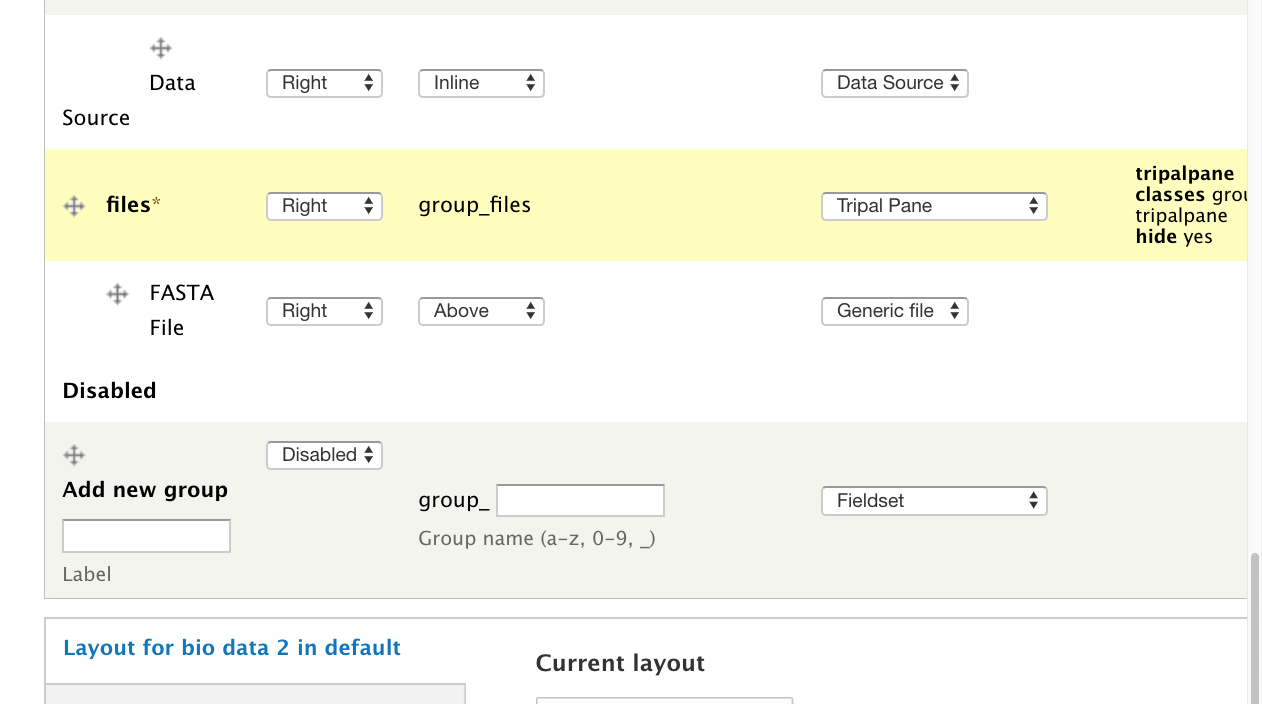Click the new group Label text field
Viewport: 1262px width, 704px height.
pos(146,536)
